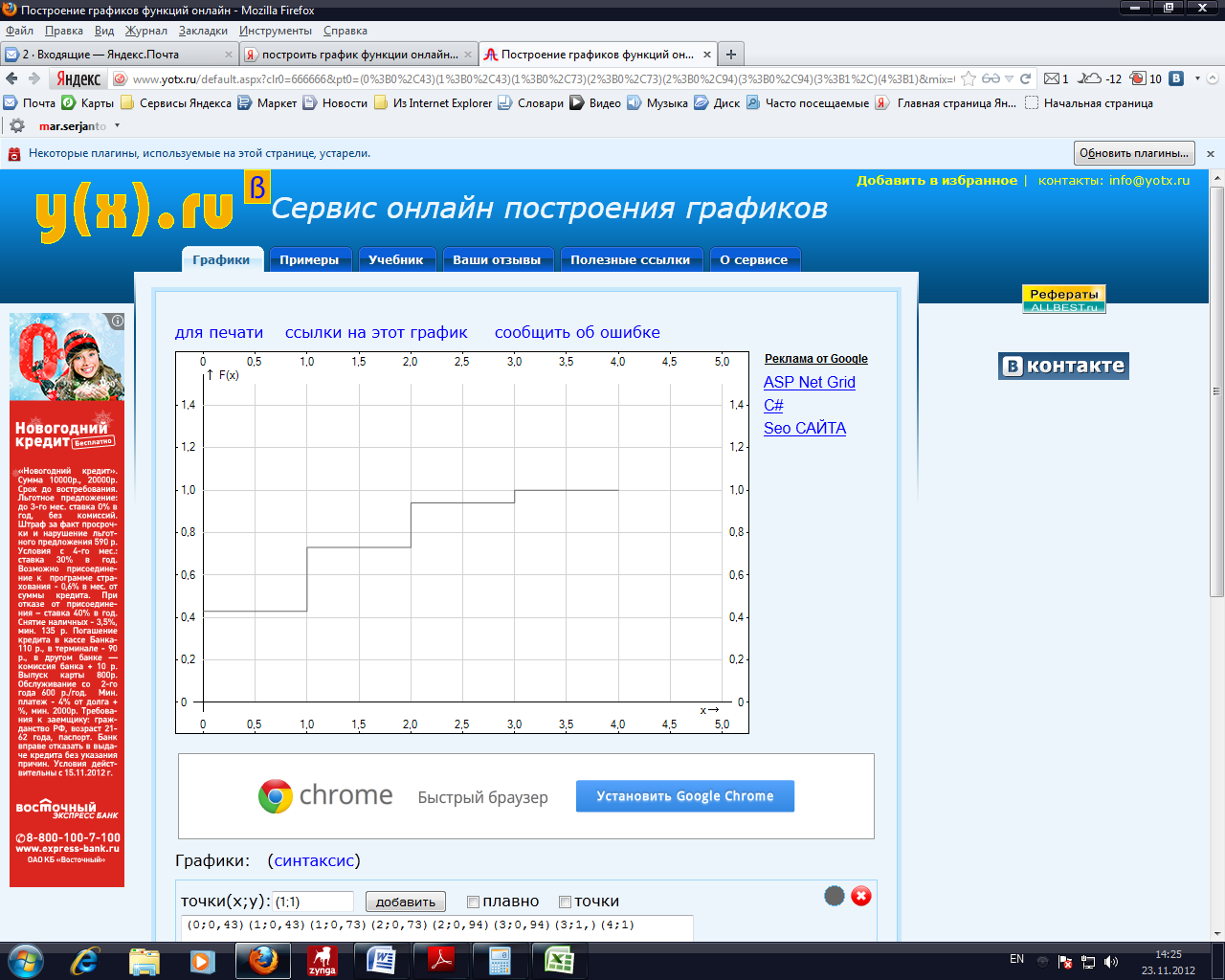Viewport: 1225px width, 980px height.
Task: Open Windows Explorer from the taskbar
Action: point(144,960)
